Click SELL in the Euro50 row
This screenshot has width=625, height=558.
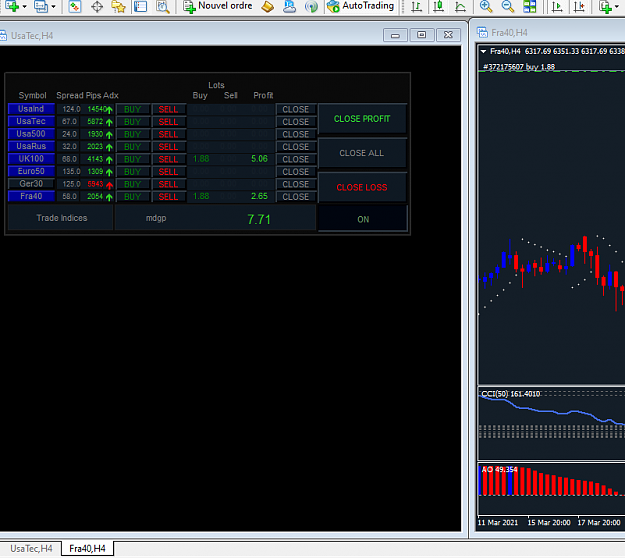pos(169,172)
